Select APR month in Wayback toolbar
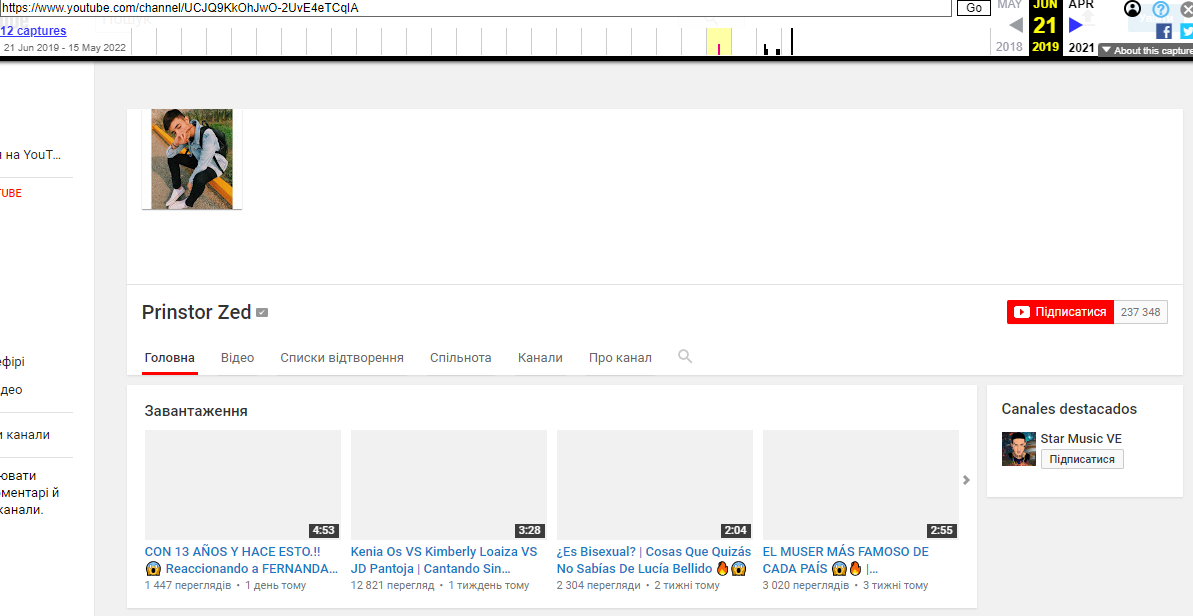Viewport: 1193px width, 616px height. [1081, 5]
